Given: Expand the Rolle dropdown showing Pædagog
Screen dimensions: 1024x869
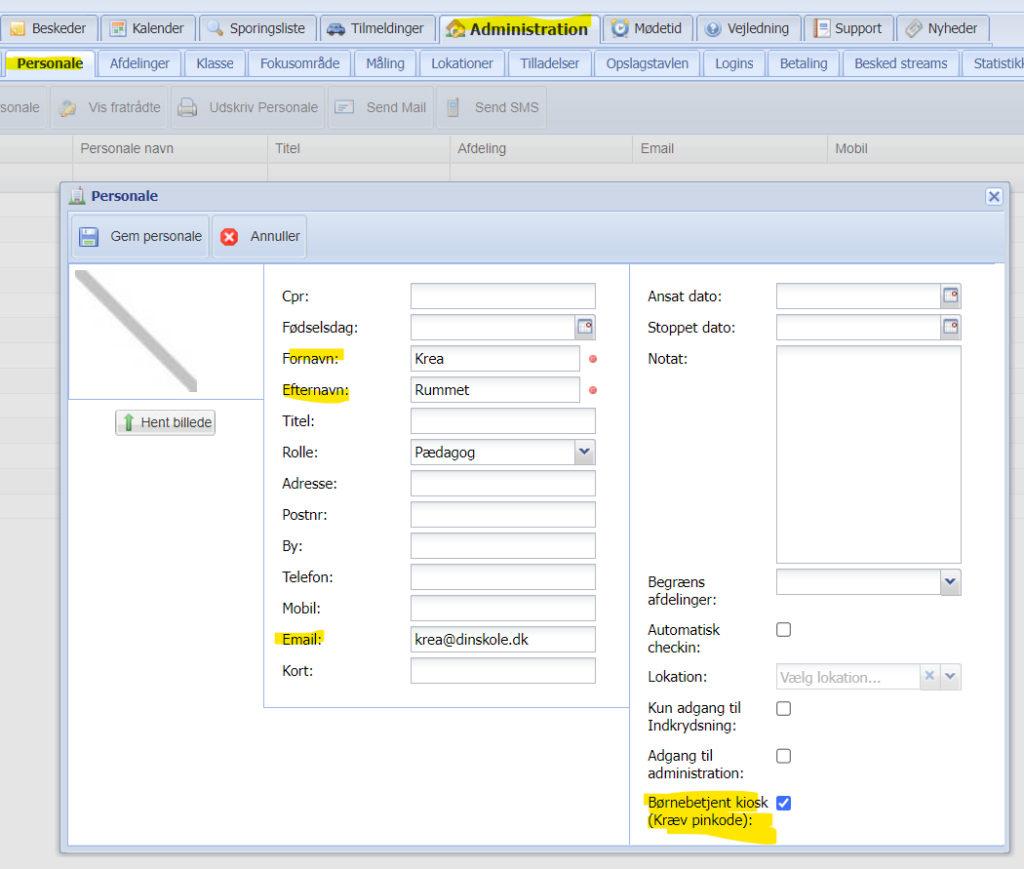Looking at the screenshot, I should [585, 452].
